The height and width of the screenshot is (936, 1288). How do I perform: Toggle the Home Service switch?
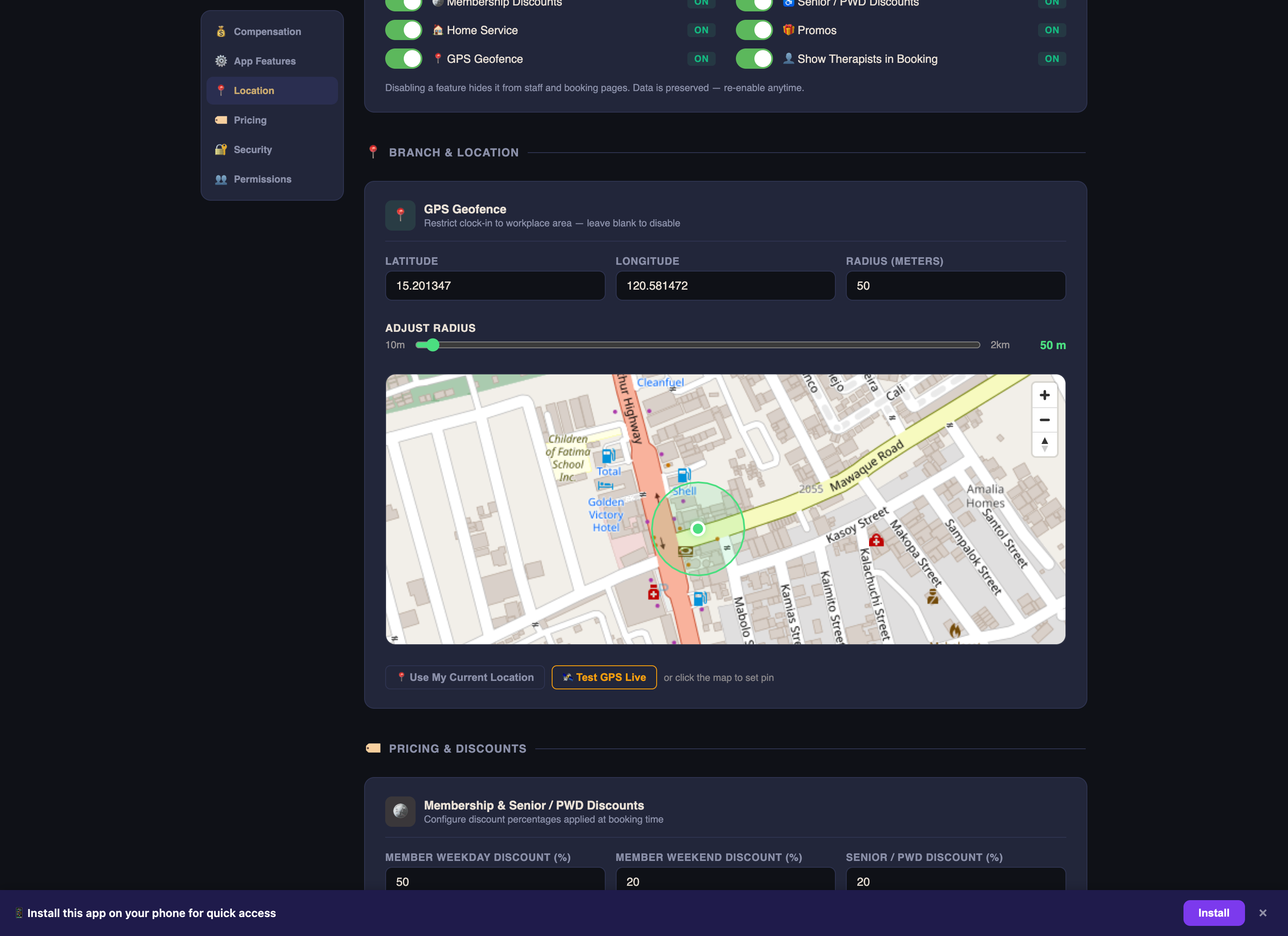[403, 30]
